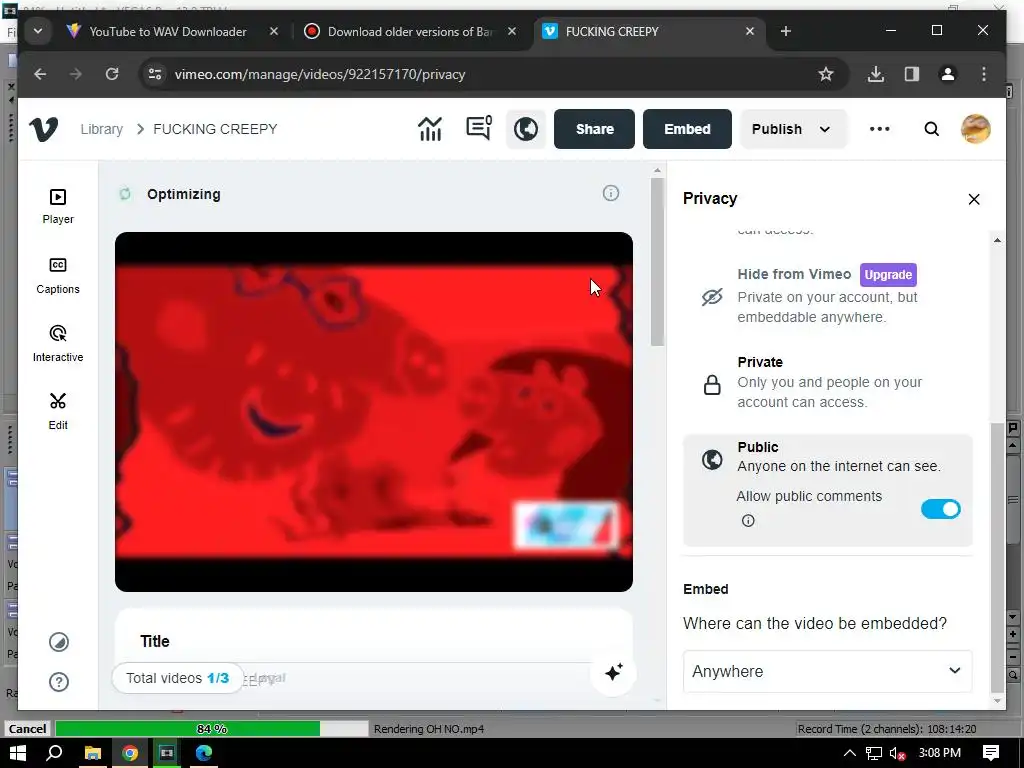Open the comments review icon
The height and width of the screenshot is (768, 1024).
click(479, 128)
